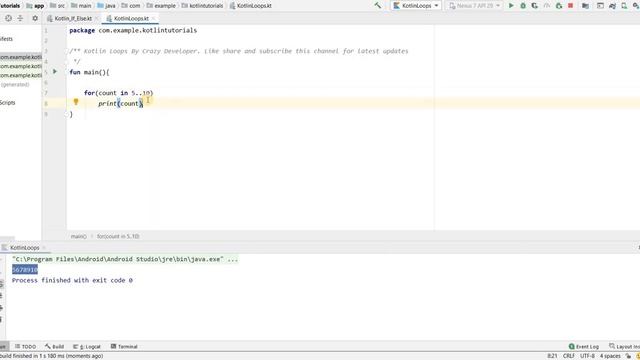Image resolution: width=640 pixels, height=360 pixels.
Task: Click 'example' in the breadcrumb path
Action: (x=161, y=6)
